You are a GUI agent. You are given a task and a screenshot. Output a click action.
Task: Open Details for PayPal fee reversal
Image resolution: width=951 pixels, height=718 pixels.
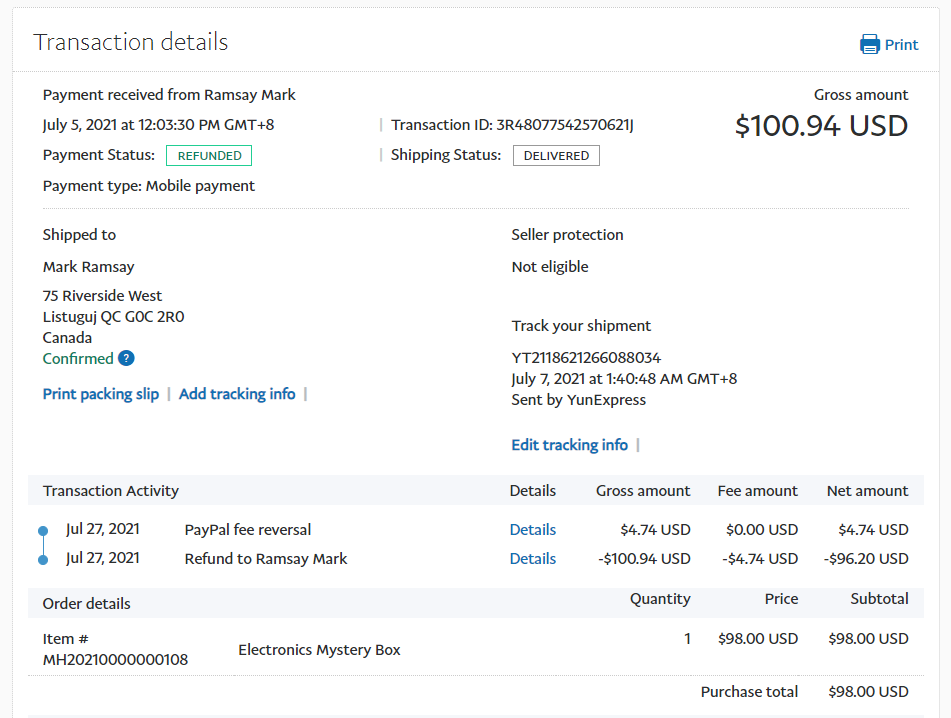point(532,530)
